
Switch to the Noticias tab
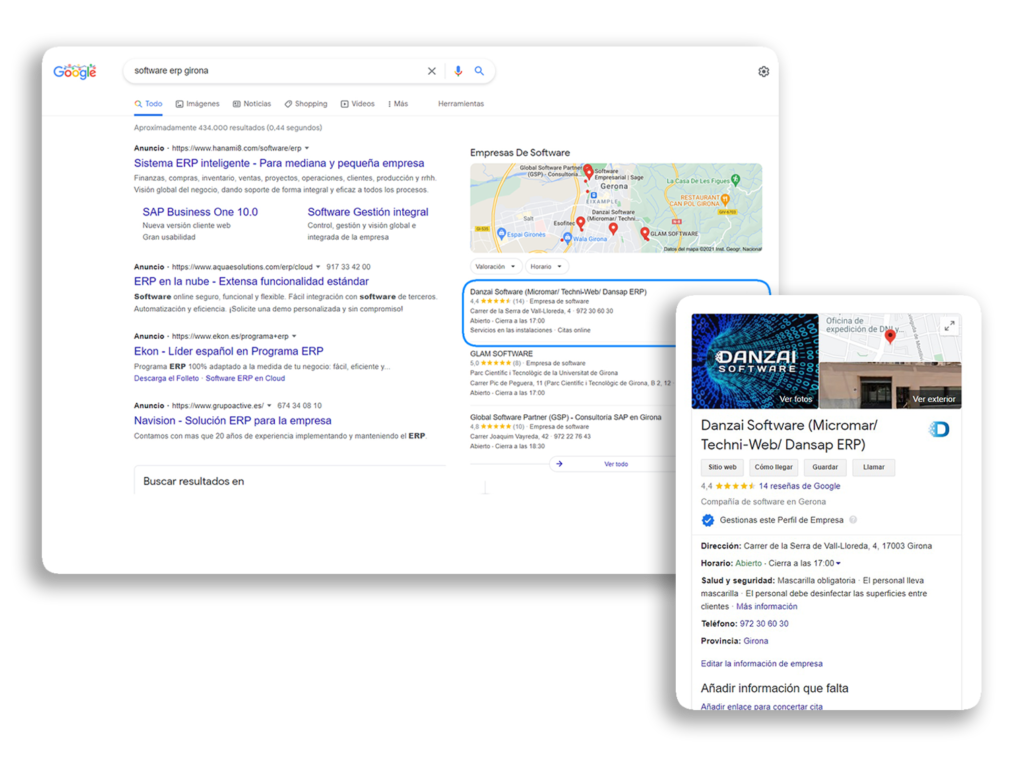point(251,104)
